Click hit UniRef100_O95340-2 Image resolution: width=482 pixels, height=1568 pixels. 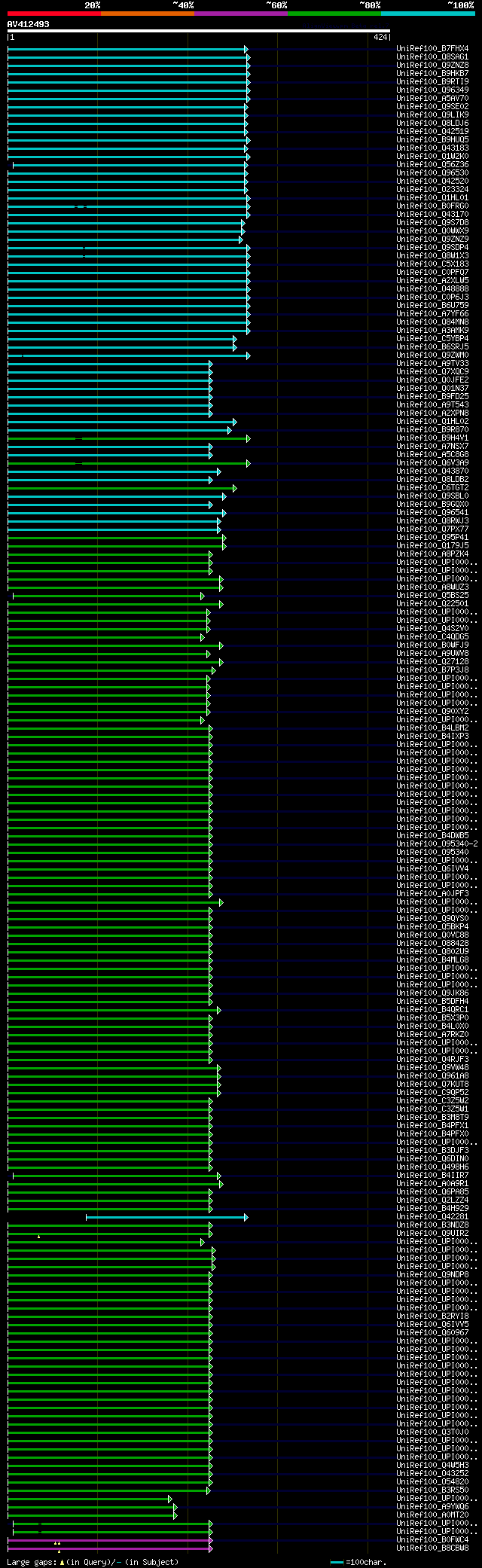pos(437,843)
